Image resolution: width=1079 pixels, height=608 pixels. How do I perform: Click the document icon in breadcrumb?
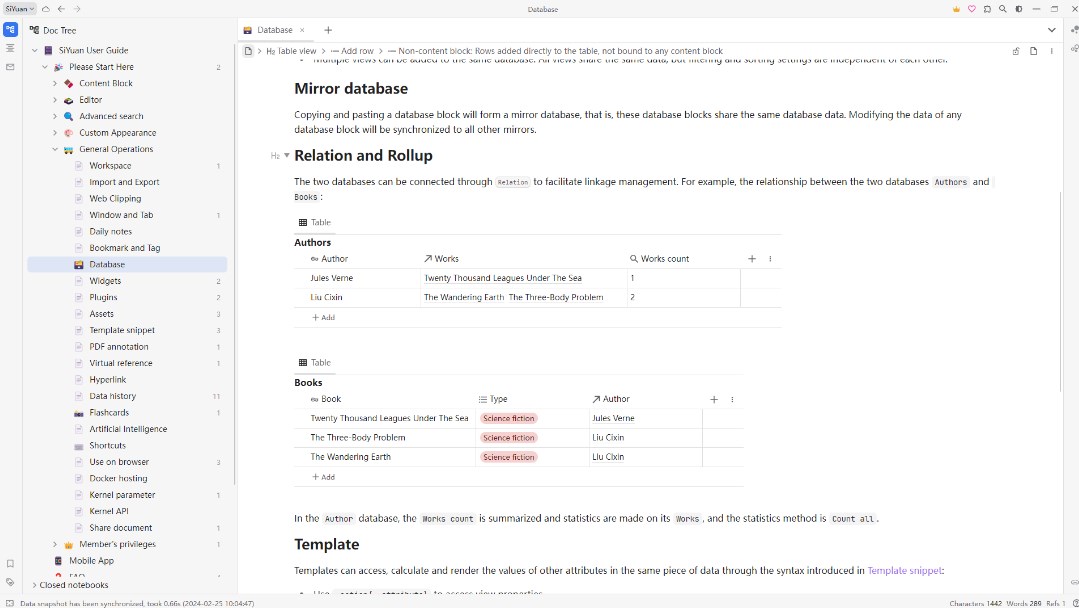coord(248,51)
